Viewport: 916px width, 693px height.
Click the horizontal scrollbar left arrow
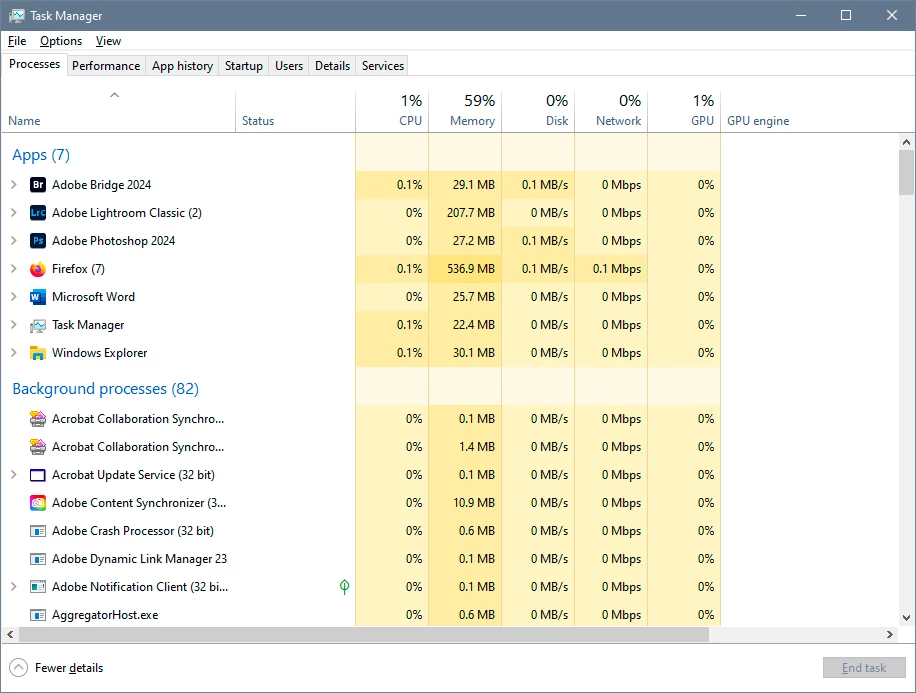[10, 634]
